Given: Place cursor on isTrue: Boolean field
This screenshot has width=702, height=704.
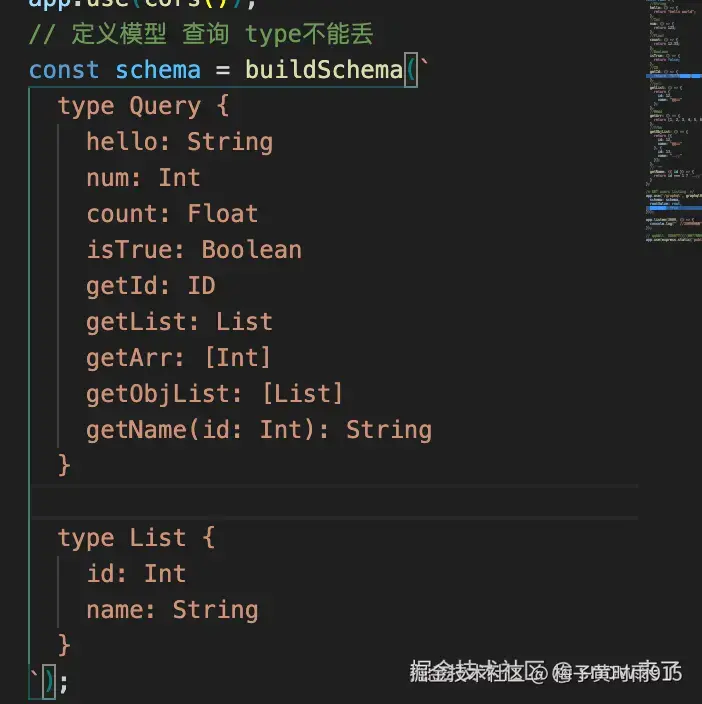Looking at the screenshot, I should 193,250.
